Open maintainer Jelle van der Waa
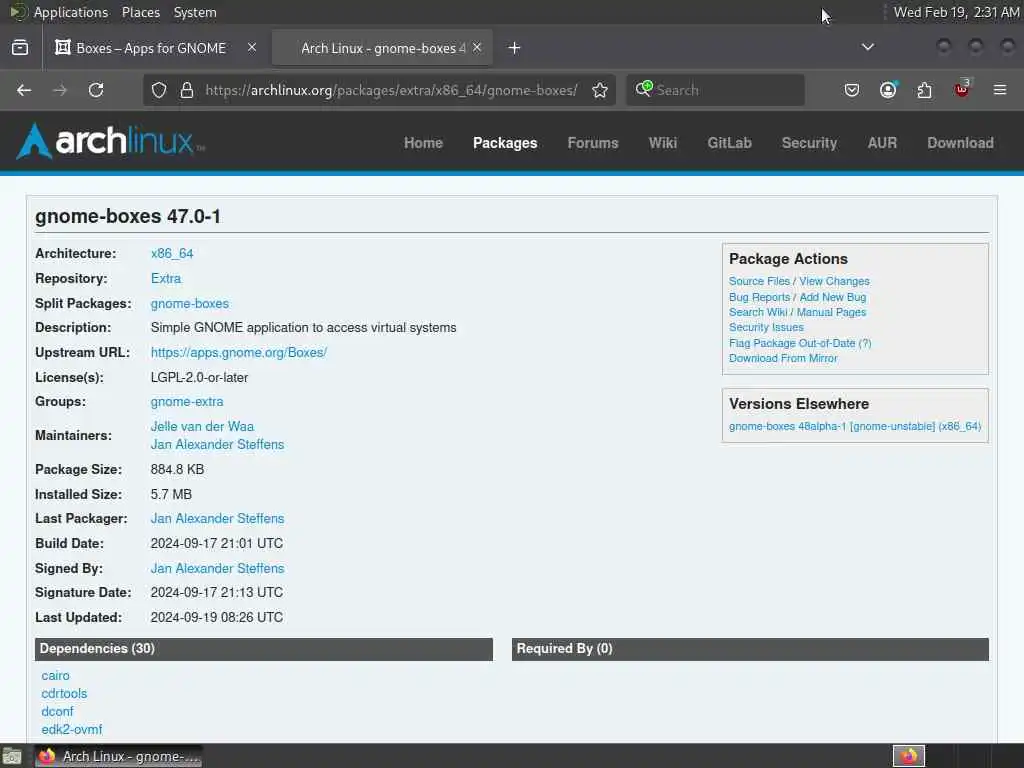Image resolution: width=1024 pixels, height=768 pixels. [x=202, y=426]
